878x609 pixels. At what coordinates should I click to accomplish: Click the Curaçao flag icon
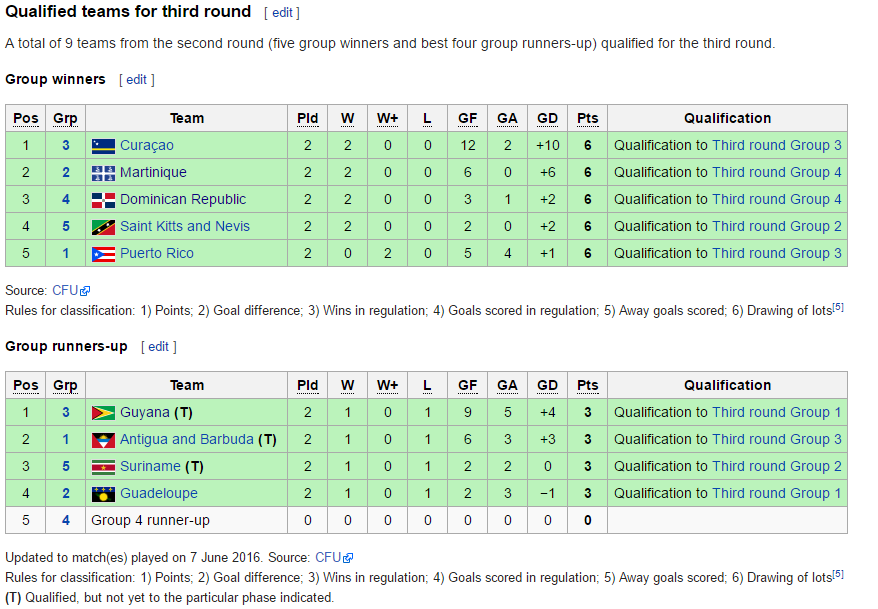[103, 146]
